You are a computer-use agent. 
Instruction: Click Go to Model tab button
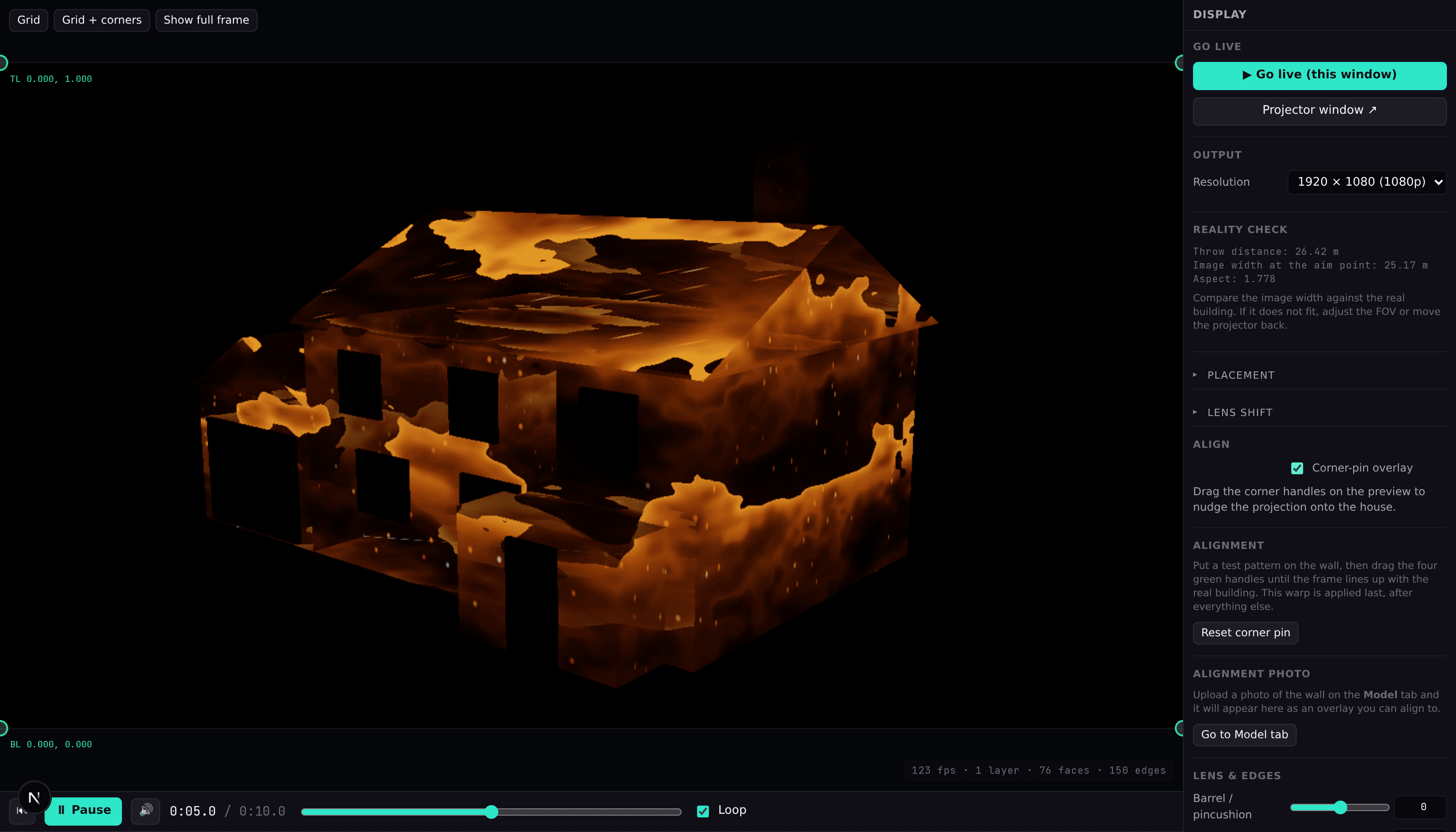pos(1244,734)
